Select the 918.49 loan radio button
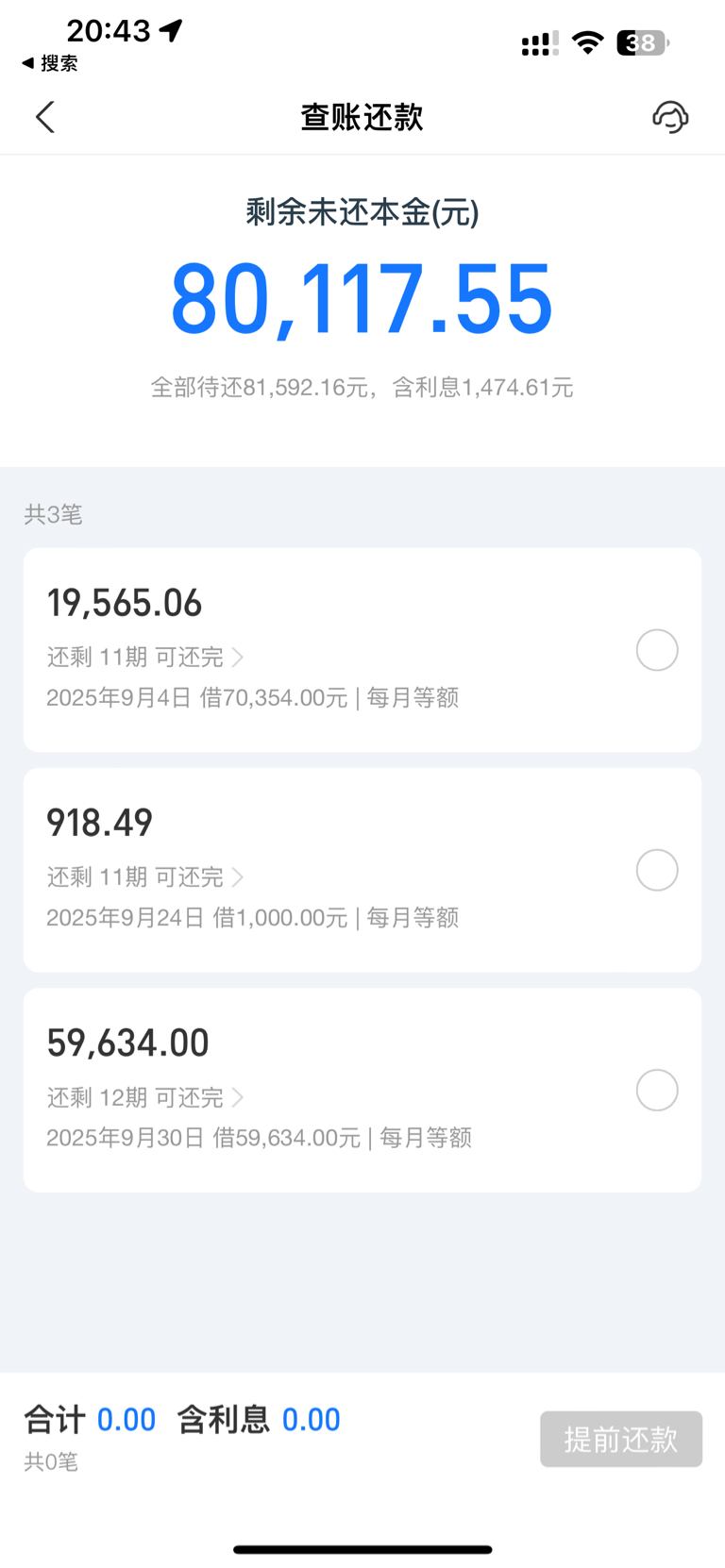This screenshot has width=725, height=1568. 657,870
